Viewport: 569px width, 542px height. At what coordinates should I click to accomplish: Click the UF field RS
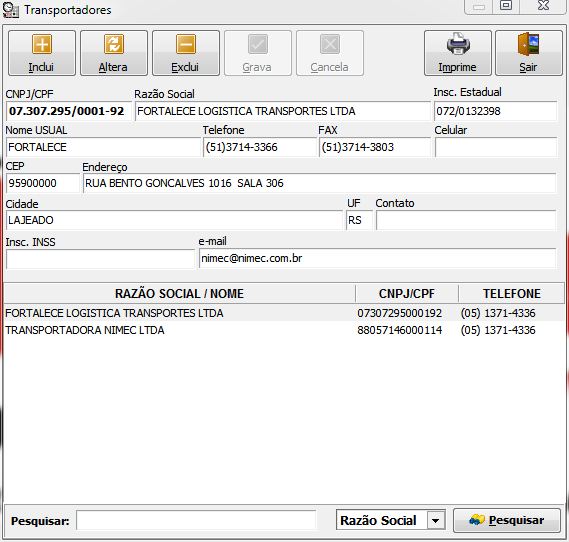359,220
